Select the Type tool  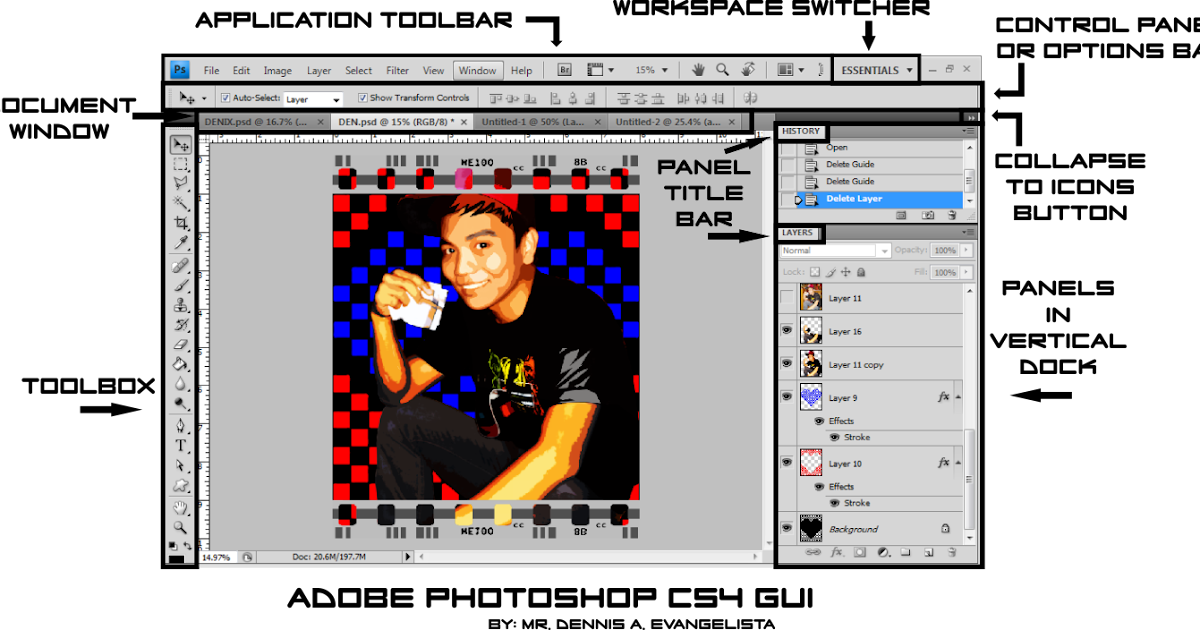coord(181,446)
